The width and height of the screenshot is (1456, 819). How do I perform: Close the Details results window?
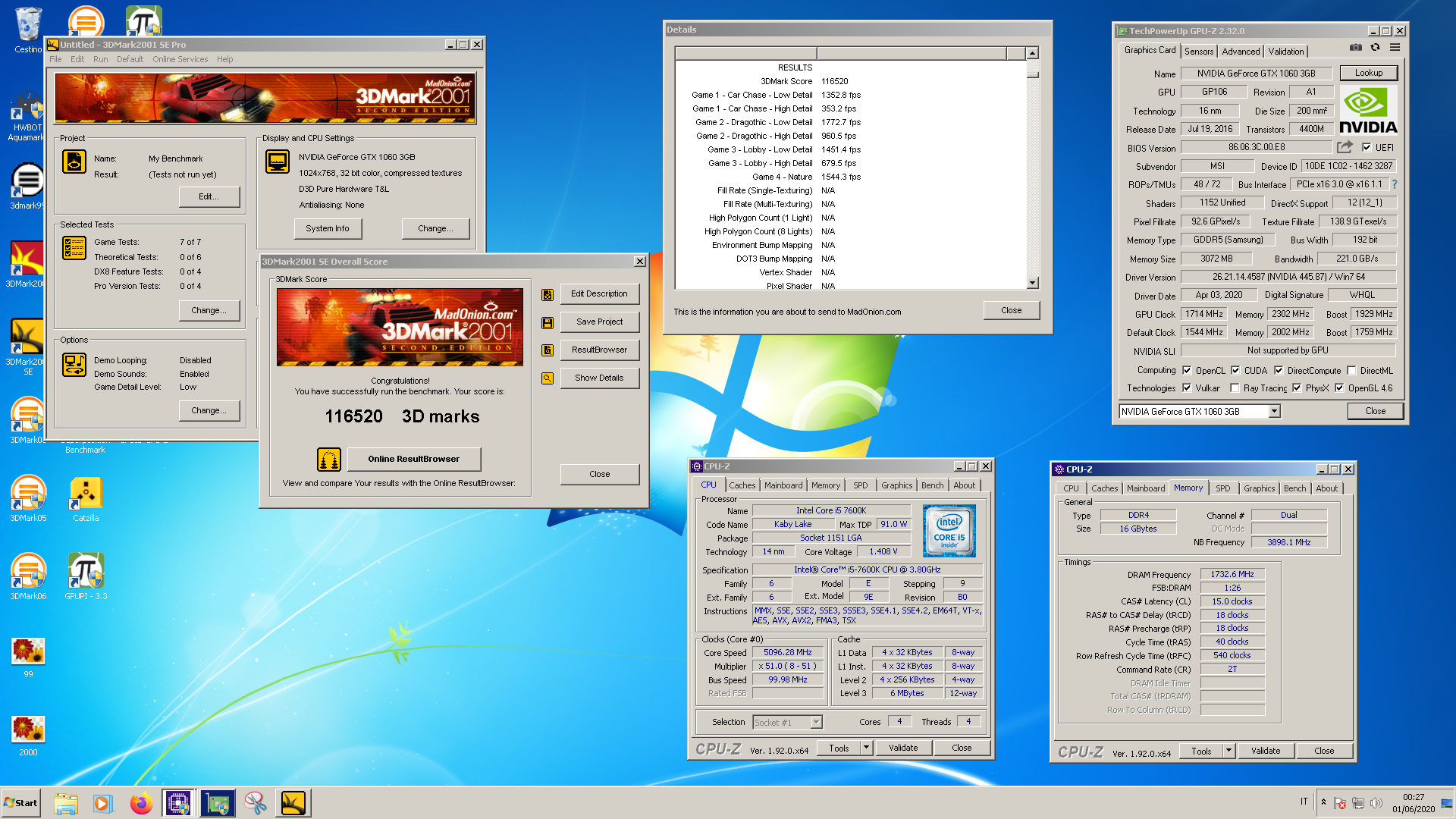(x=1011, y=311)
